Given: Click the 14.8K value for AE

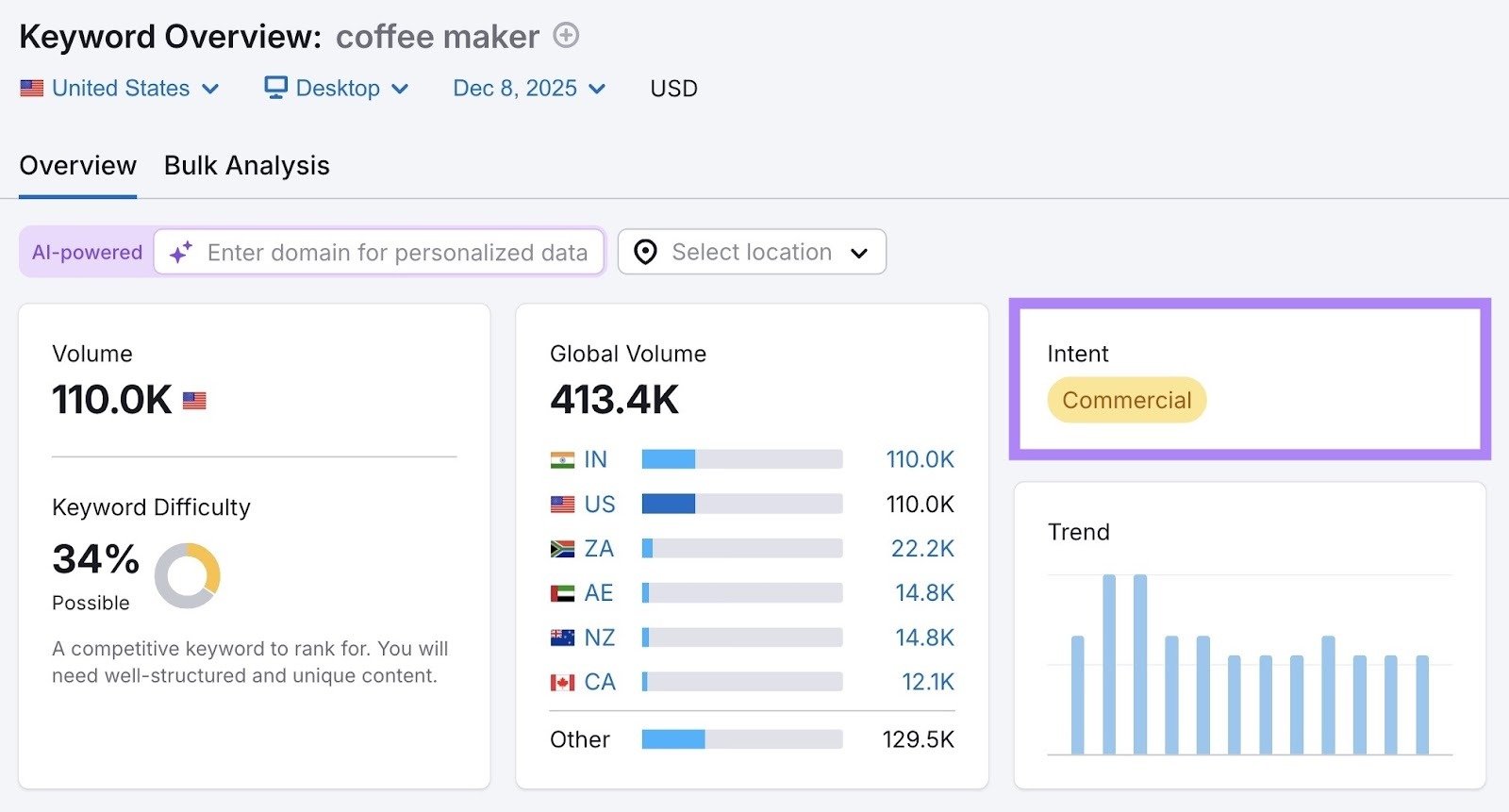Looking at the screenshot, I should (x=924, y=592).
